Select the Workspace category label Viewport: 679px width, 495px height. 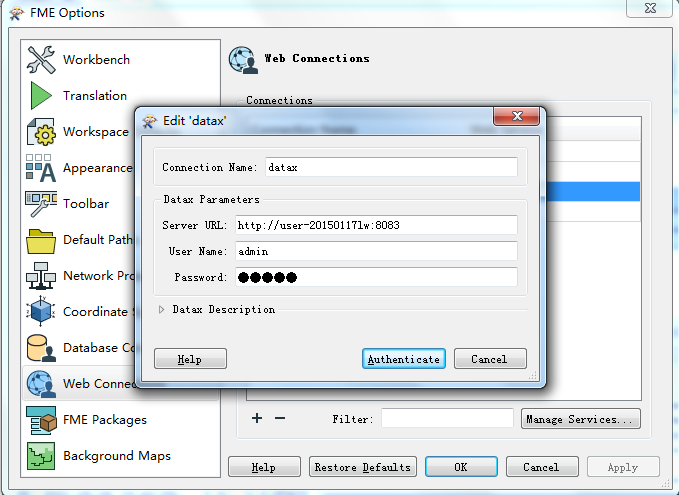(x=96, y=132)
